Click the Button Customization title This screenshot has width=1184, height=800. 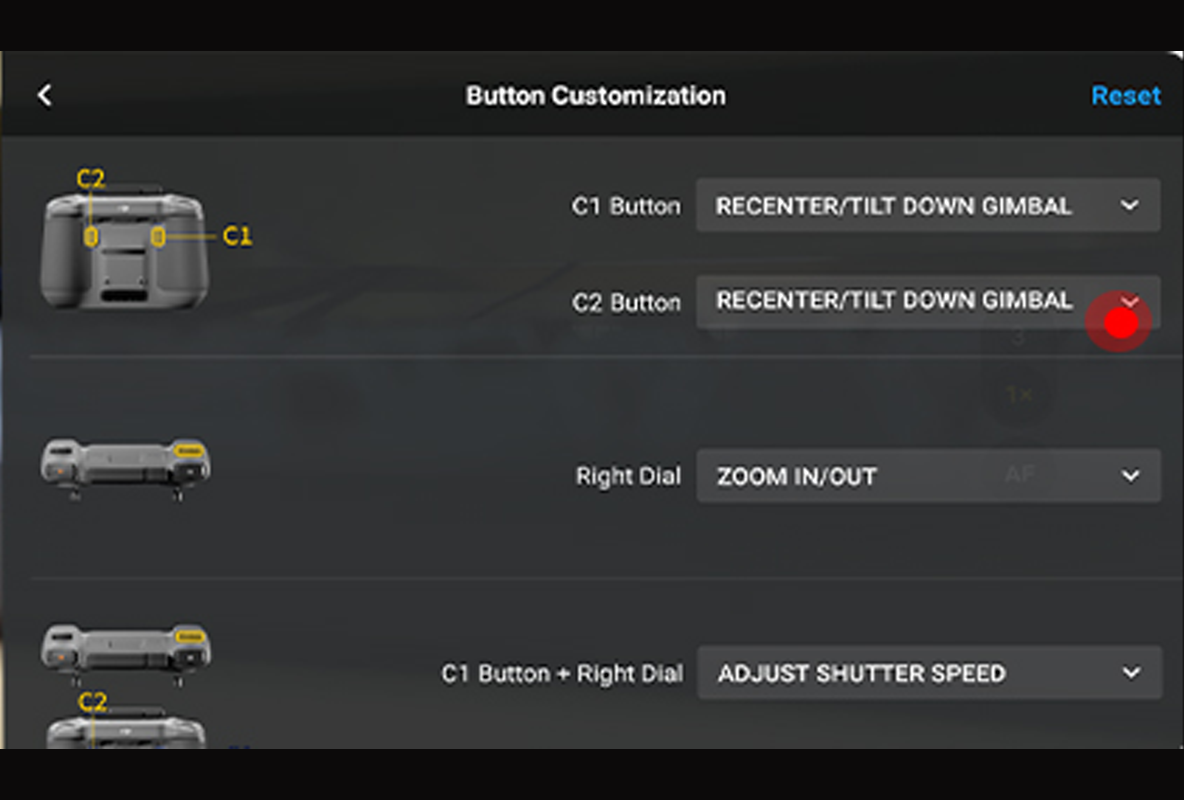click(x=595, y=96)
